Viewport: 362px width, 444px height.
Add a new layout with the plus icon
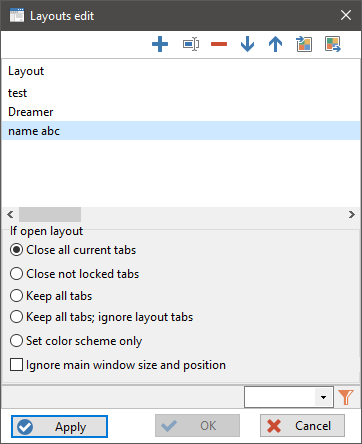pyautogui.click(x=160, y=44)
